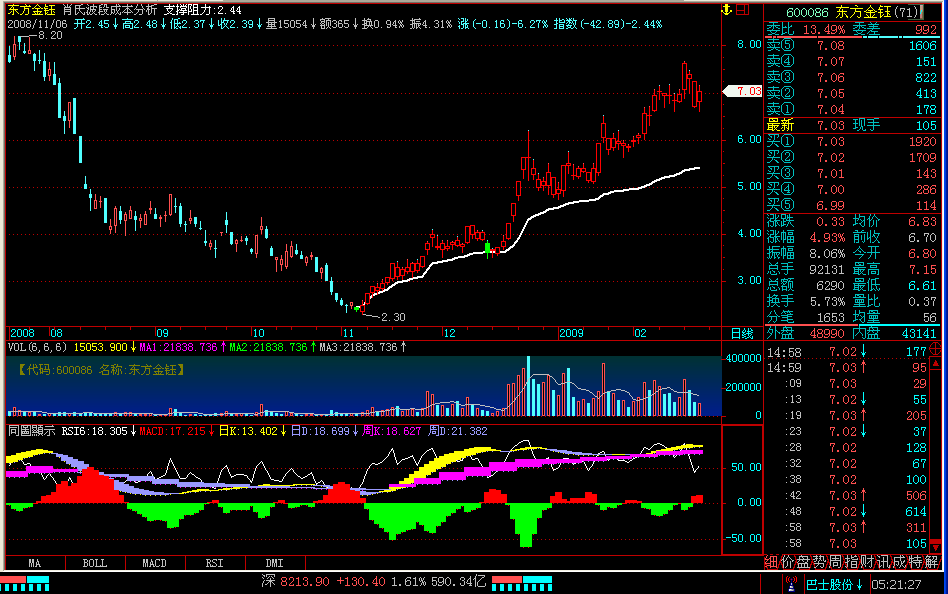Open the 解 tab in the quote panel

(931, 562)
